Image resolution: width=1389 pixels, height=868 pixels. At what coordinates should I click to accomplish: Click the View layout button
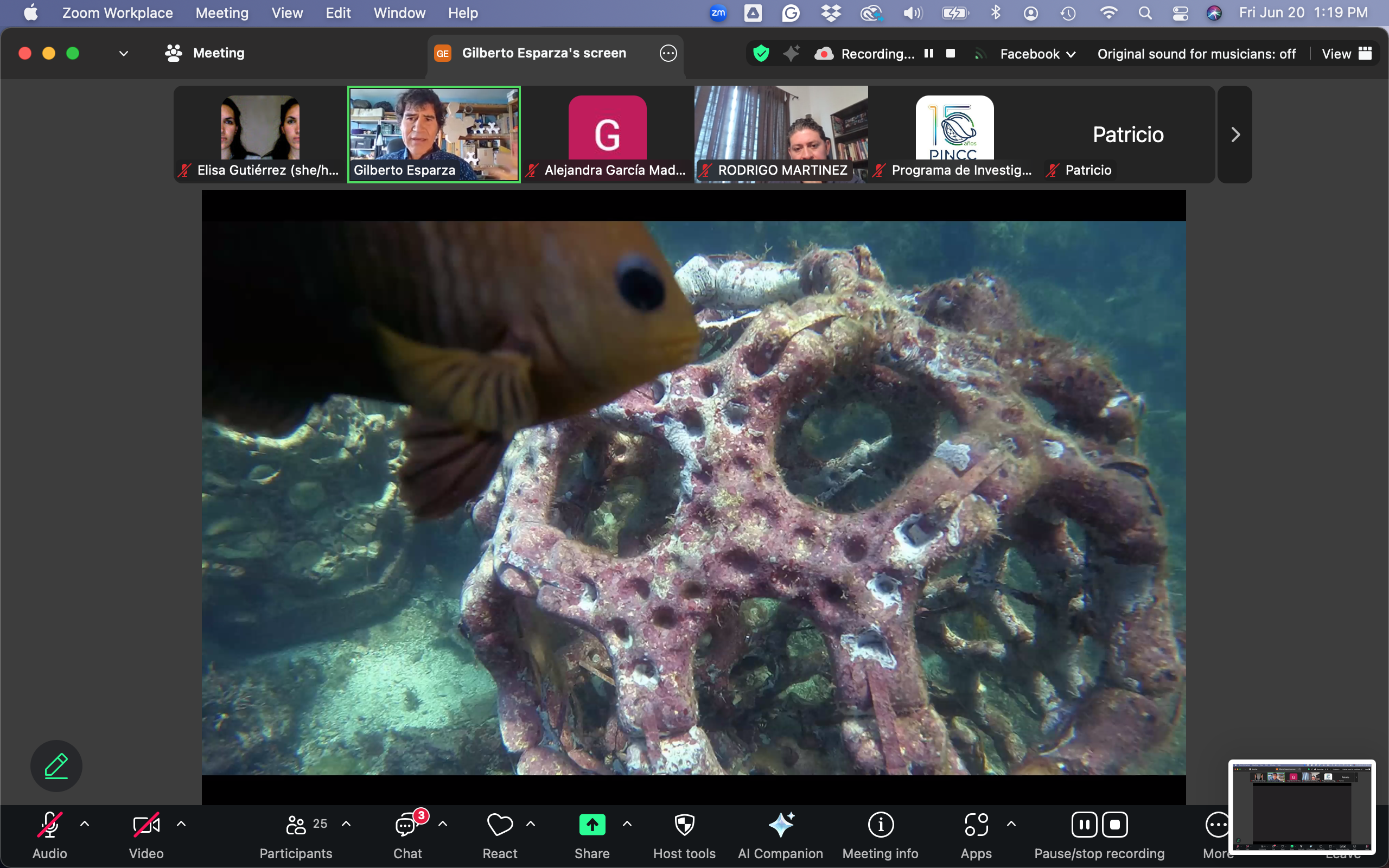(x=1347, y=53)
